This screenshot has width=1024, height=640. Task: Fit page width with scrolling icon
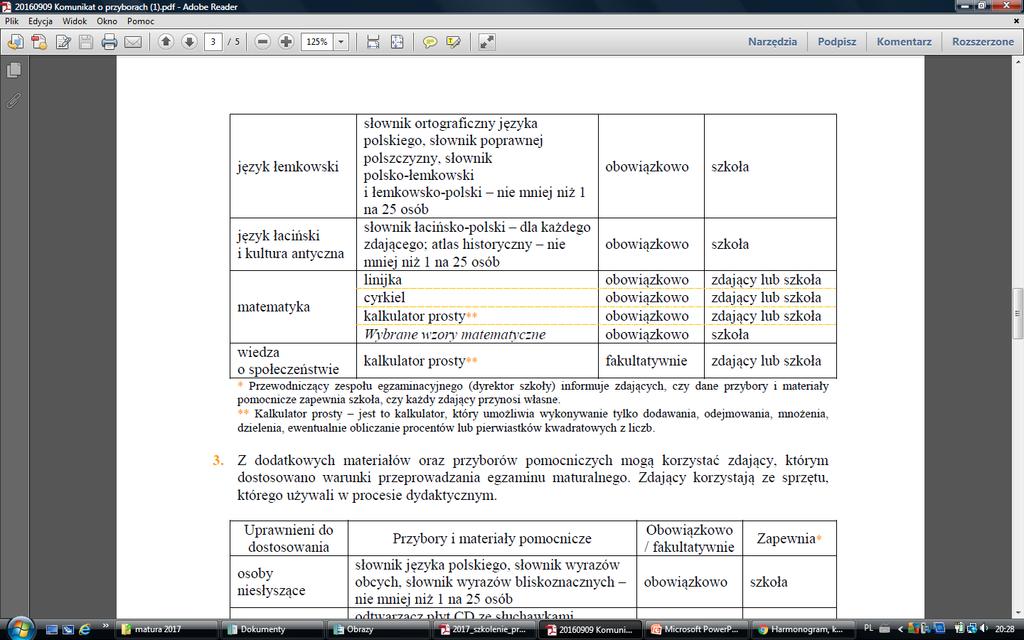click(x=374, y=42)
